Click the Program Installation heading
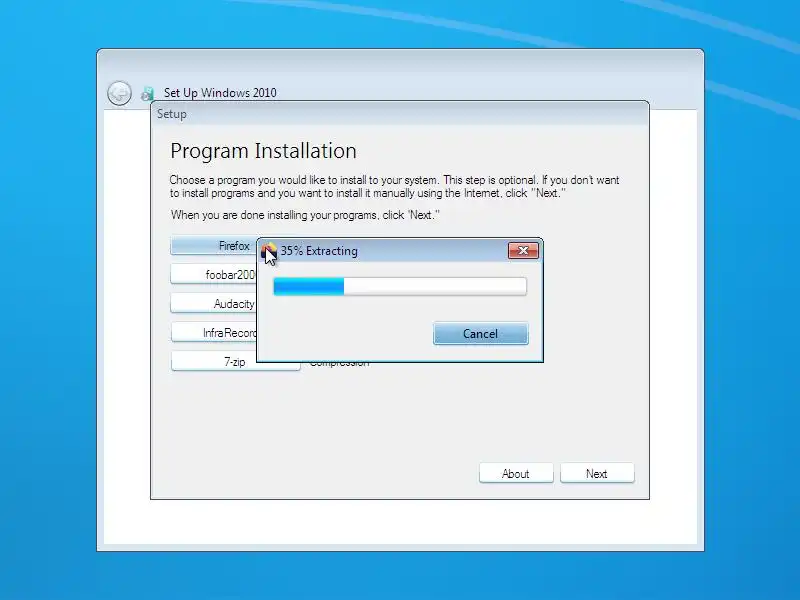The height and width of the screenshot is (600, 800). [x=263, y=151]
